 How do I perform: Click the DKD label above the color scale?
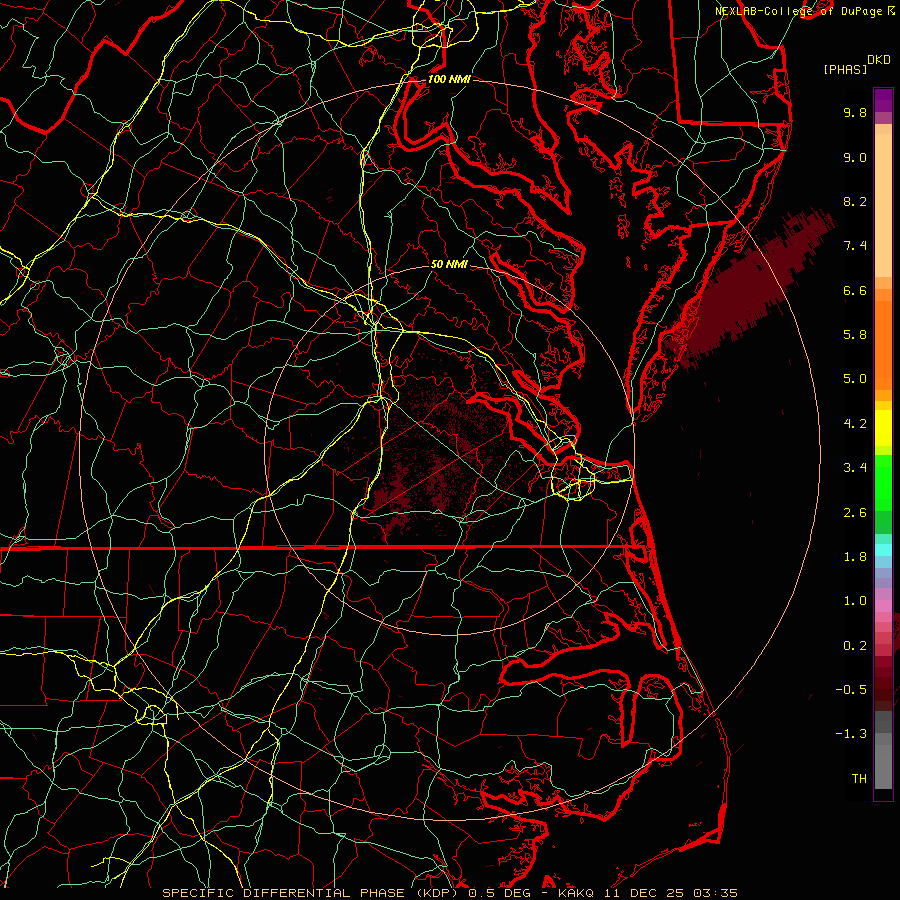click(x=878, y=60)
